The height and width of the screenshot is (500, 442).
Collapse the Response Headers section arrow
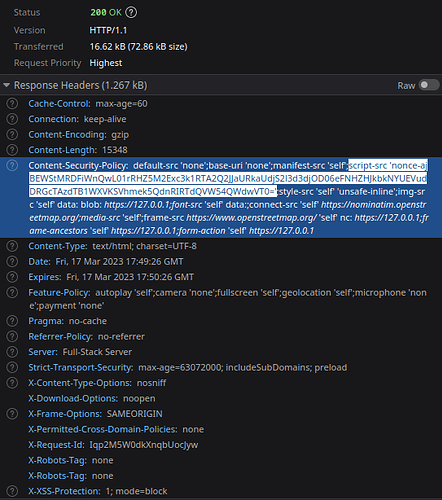(x=6, y=85)
